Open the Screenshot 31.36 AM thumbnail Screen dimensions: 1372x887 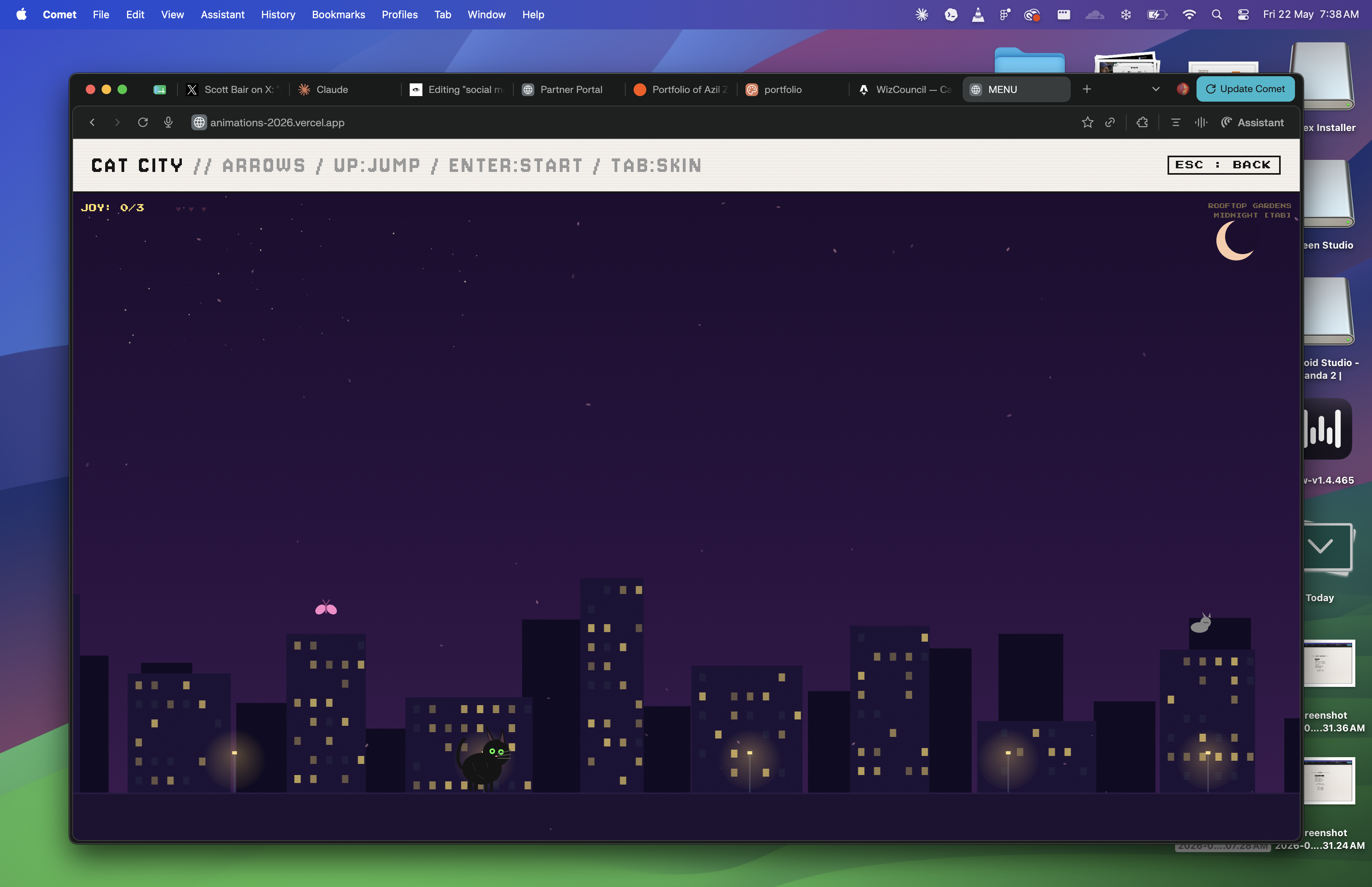click(x=1329, y=663)
